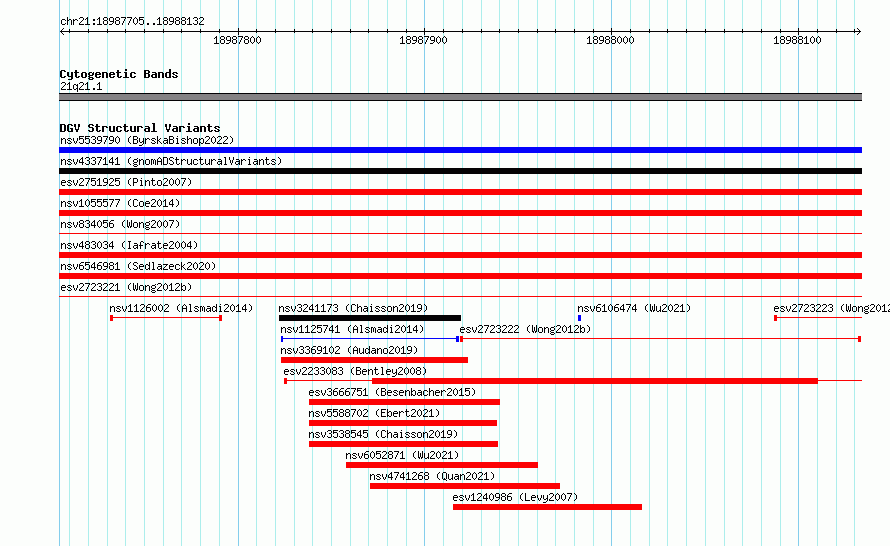Click the ruler's left end arrow
Screen dimensions: 890x546
63,31
